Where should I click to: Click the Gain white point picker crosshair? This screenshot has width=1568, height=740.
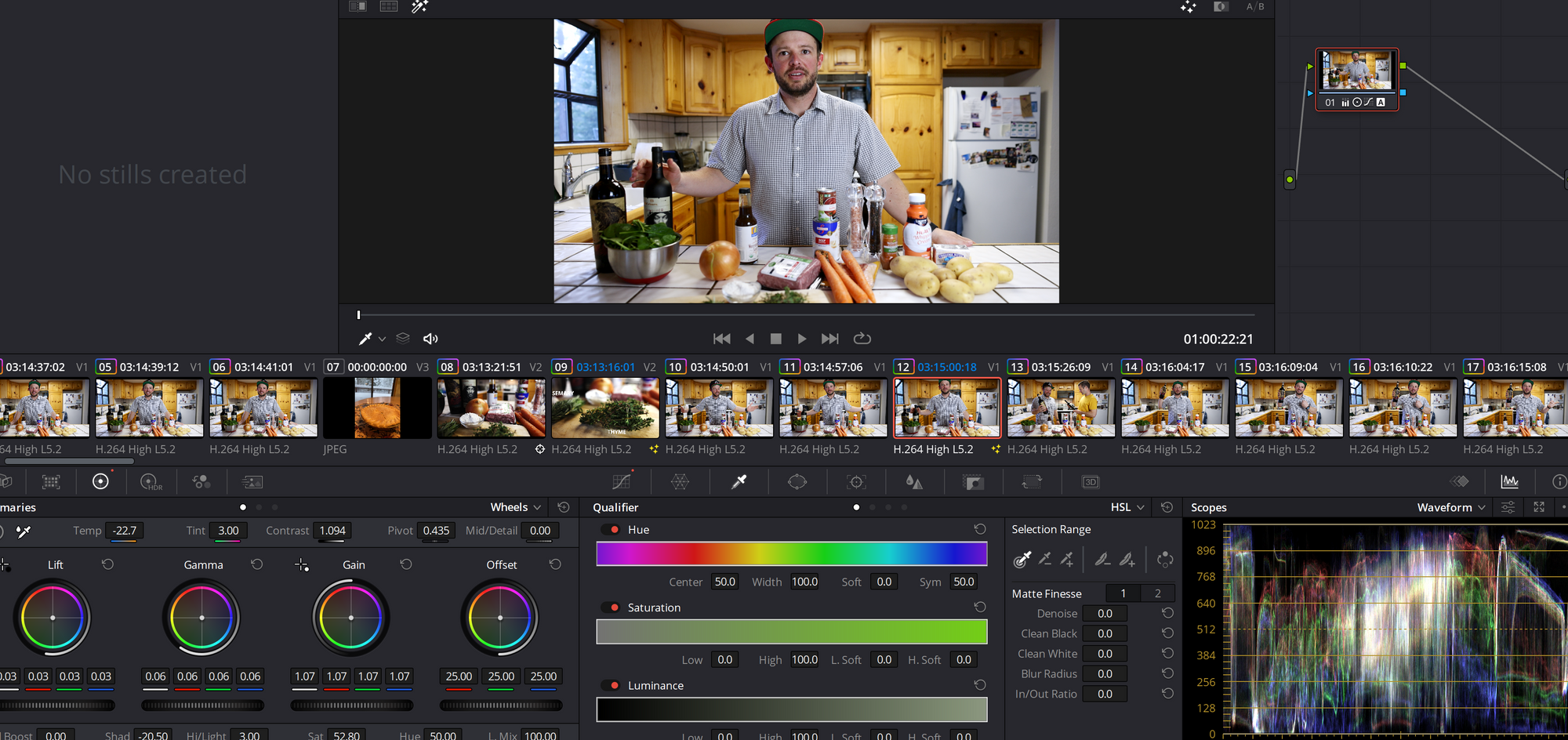point(301,564)
